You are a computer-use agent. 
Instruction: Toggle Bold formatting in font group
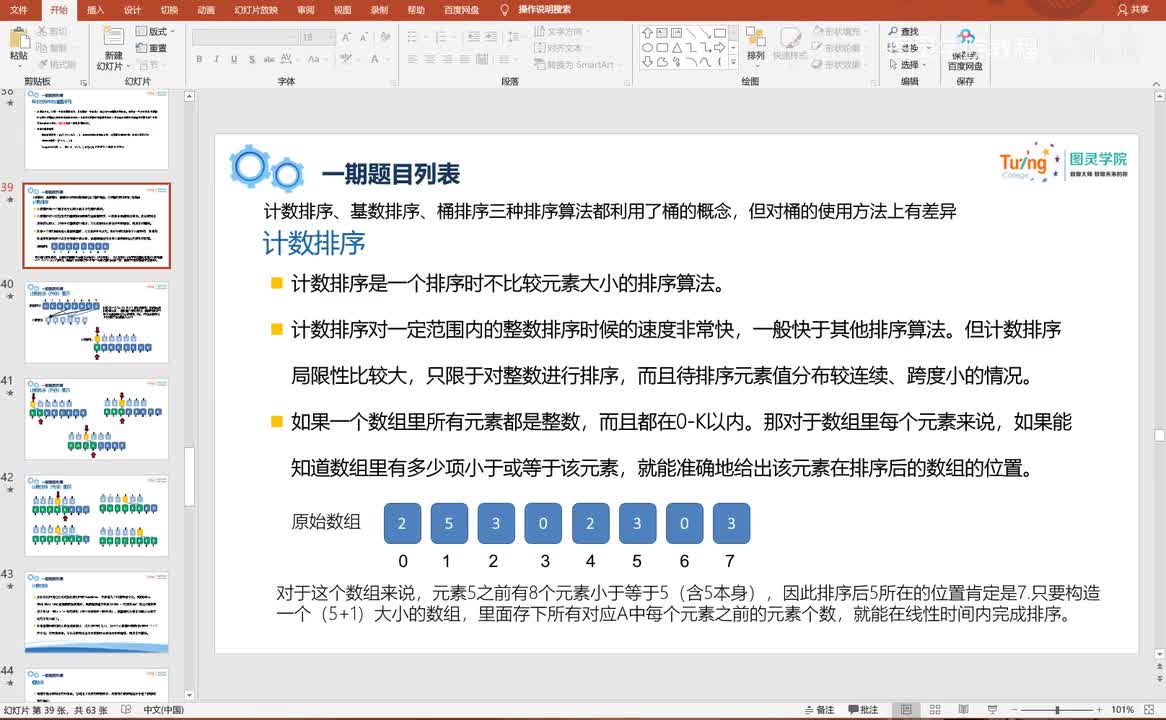(199, 59)
